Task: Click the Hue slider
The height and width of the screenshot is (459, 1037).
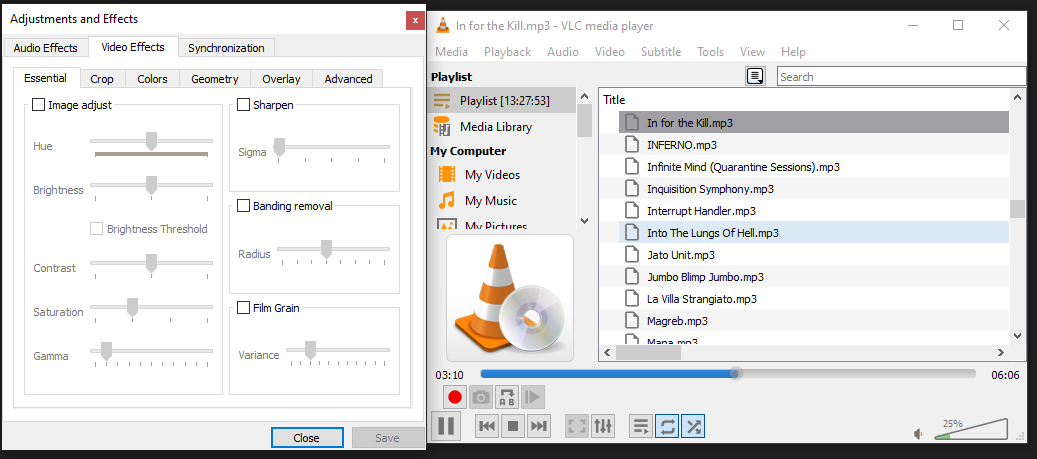Action: tap(151, 141)
